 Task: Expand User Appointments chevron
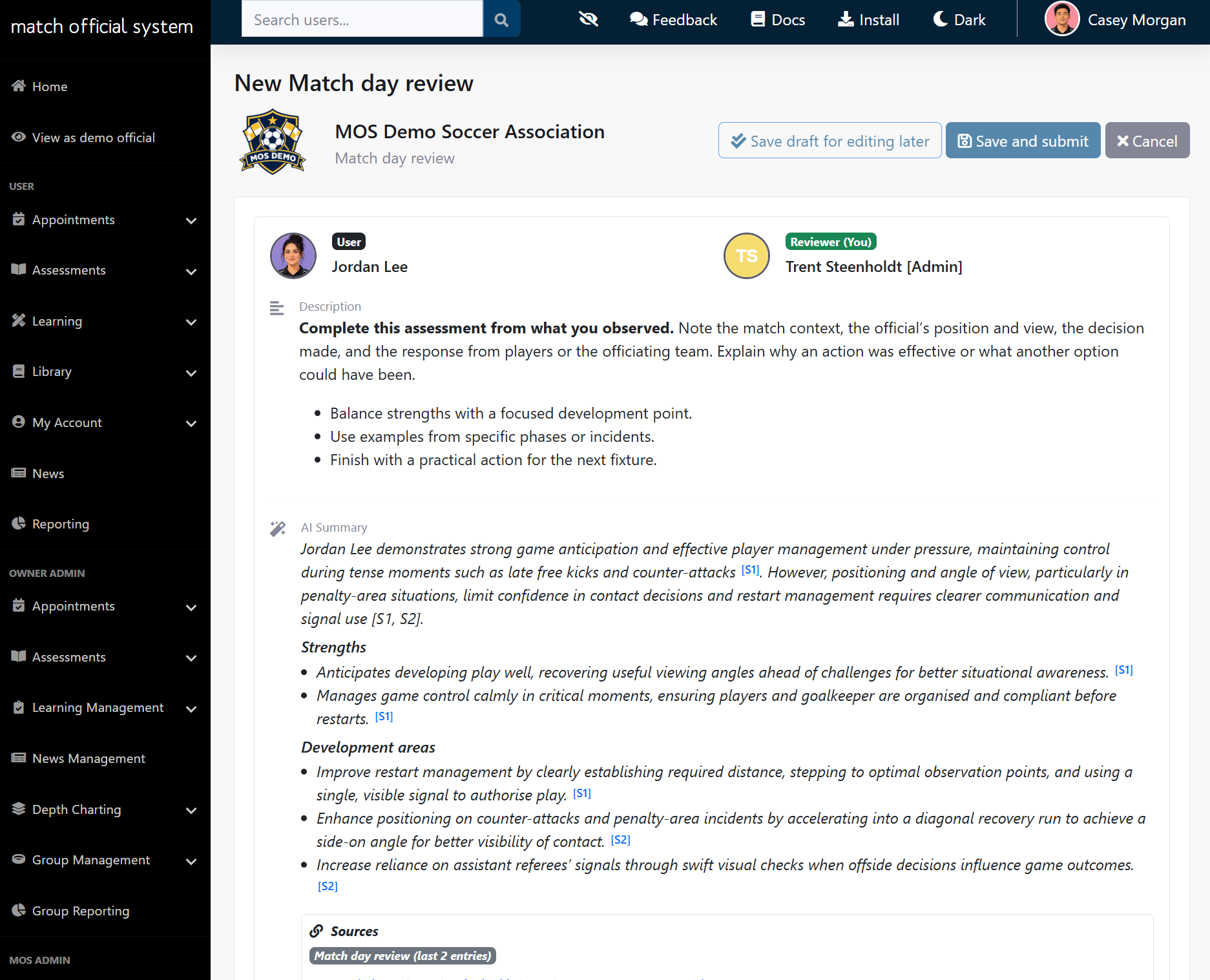point(191,220)
